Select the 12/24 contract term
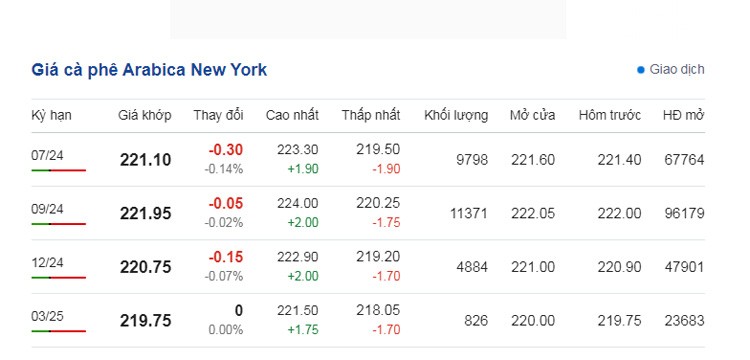This screenshot has width=750, height=360. tap(47, 262)
